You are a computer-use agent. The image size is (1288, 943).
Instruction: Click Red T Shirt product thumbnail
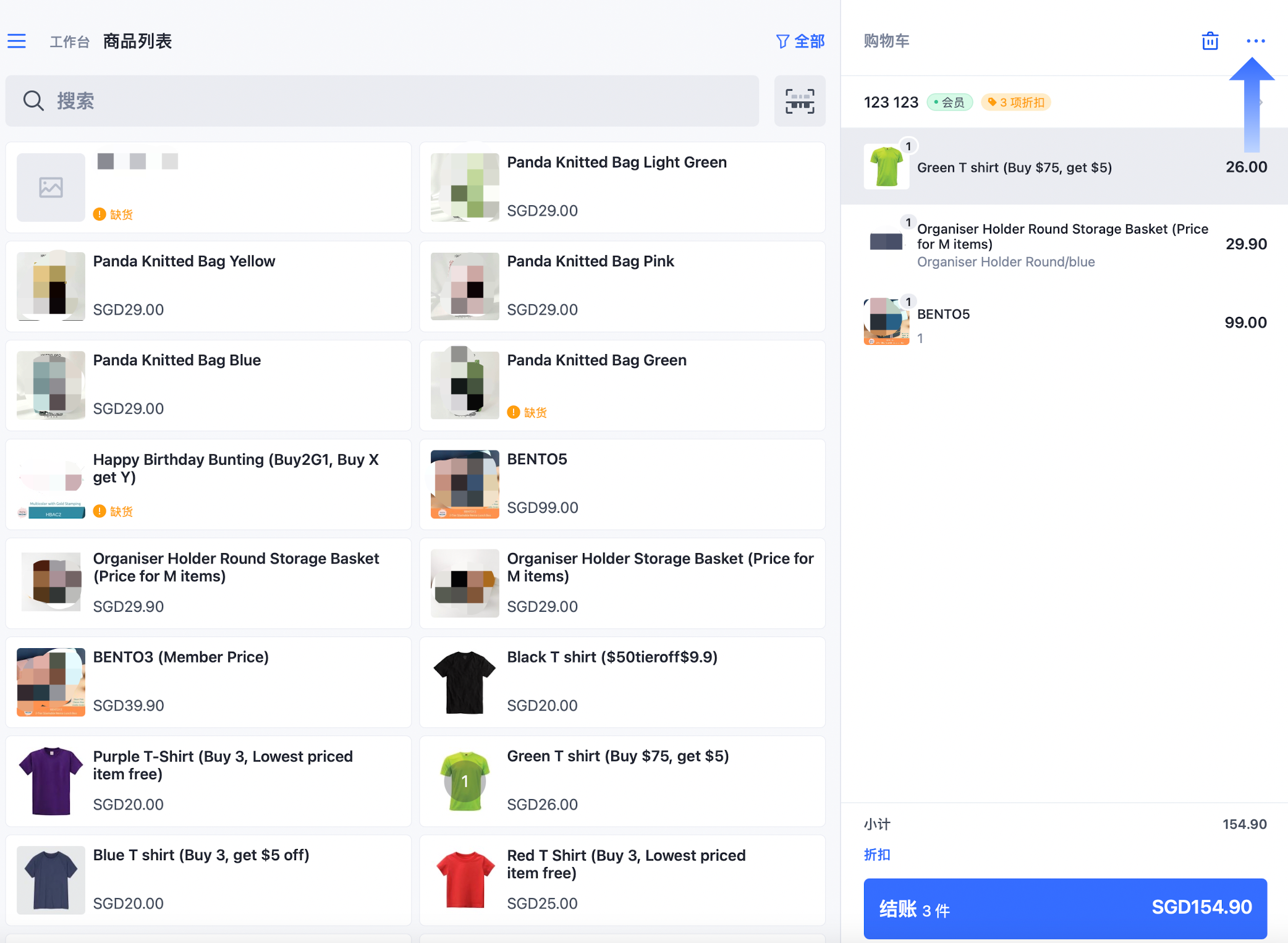click(x=465, y=880)
